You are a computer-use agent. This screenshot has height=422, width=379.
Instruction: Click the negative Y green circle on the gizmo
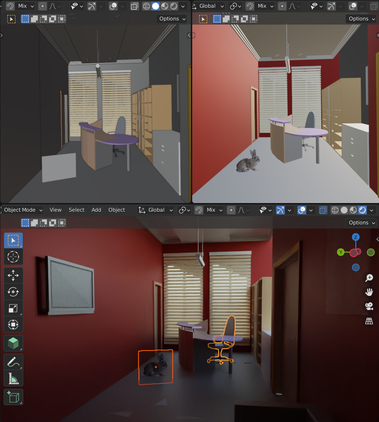[371, 252]
